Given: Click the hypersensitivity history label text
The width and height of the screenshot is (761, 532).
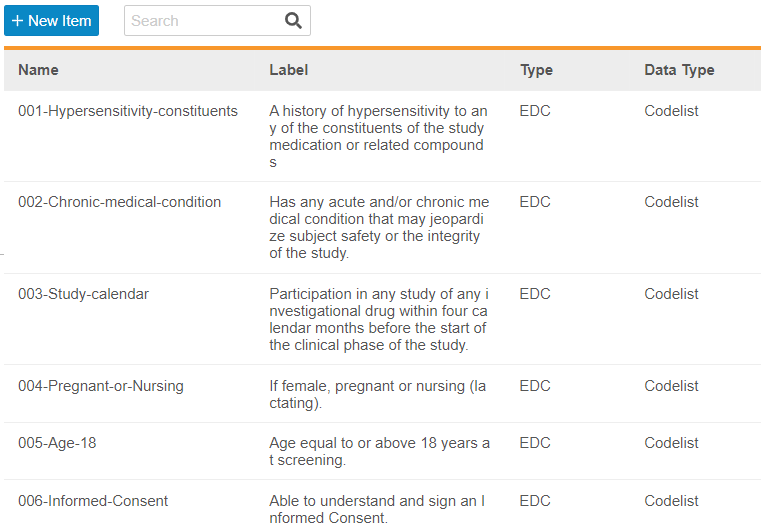Looking at the screenshot, I should (x=378, y=136).
